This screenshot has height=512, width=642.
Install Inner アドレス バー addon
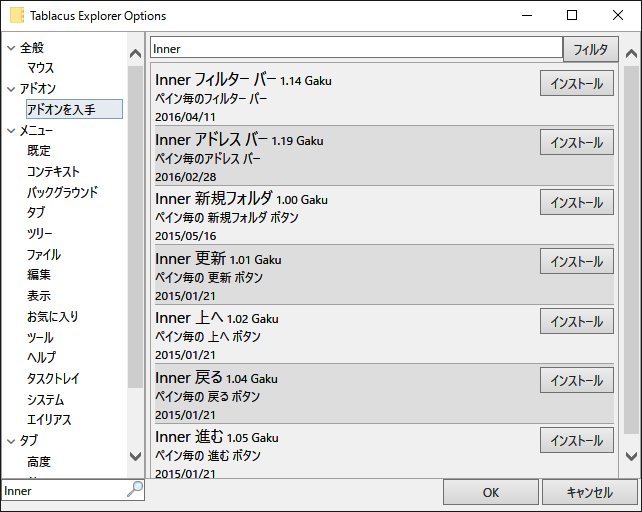576,142
